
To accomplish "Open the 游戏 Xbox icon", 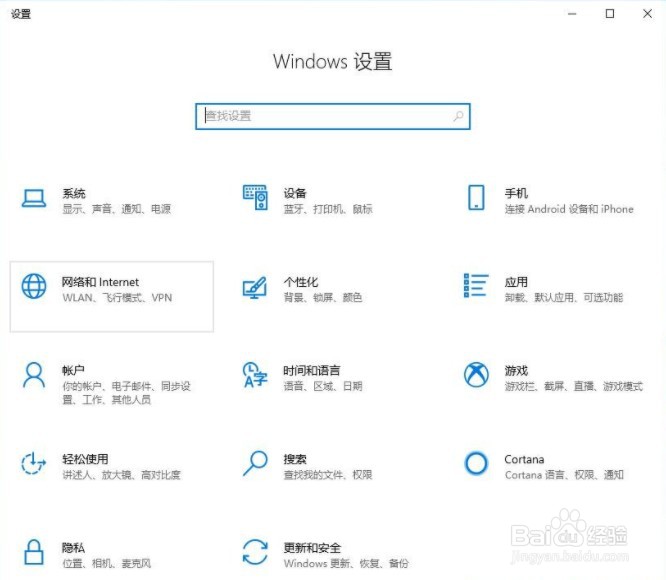I will [476, 374].
